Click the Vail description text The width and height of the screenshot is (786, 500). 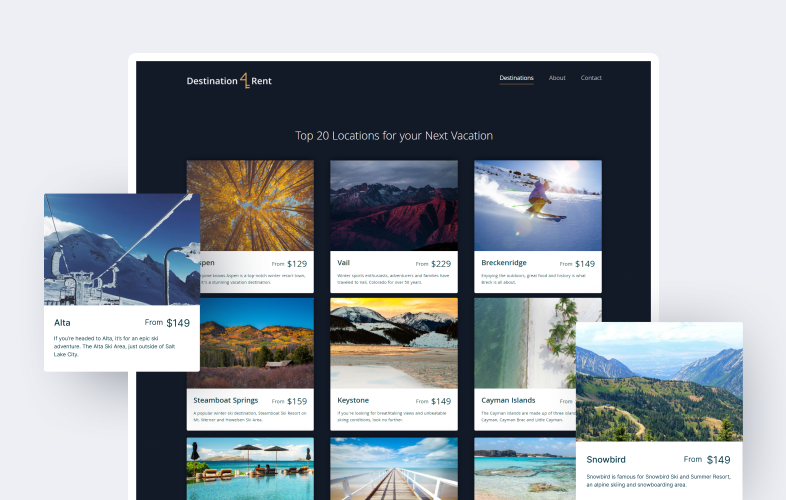(x=393, y=279)
